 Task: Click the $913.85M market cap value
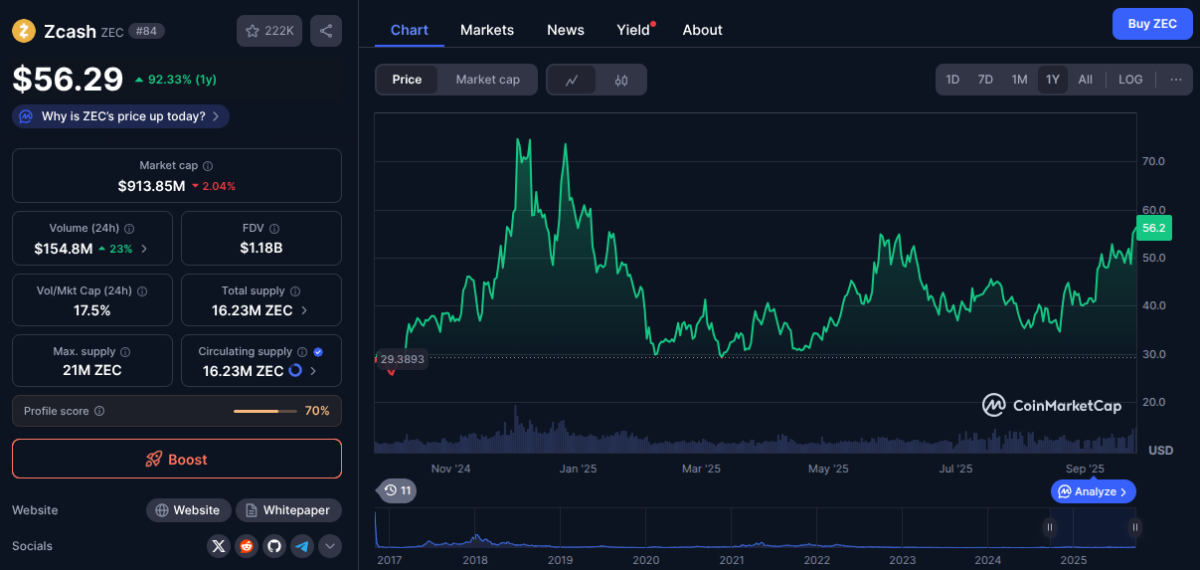151,186
